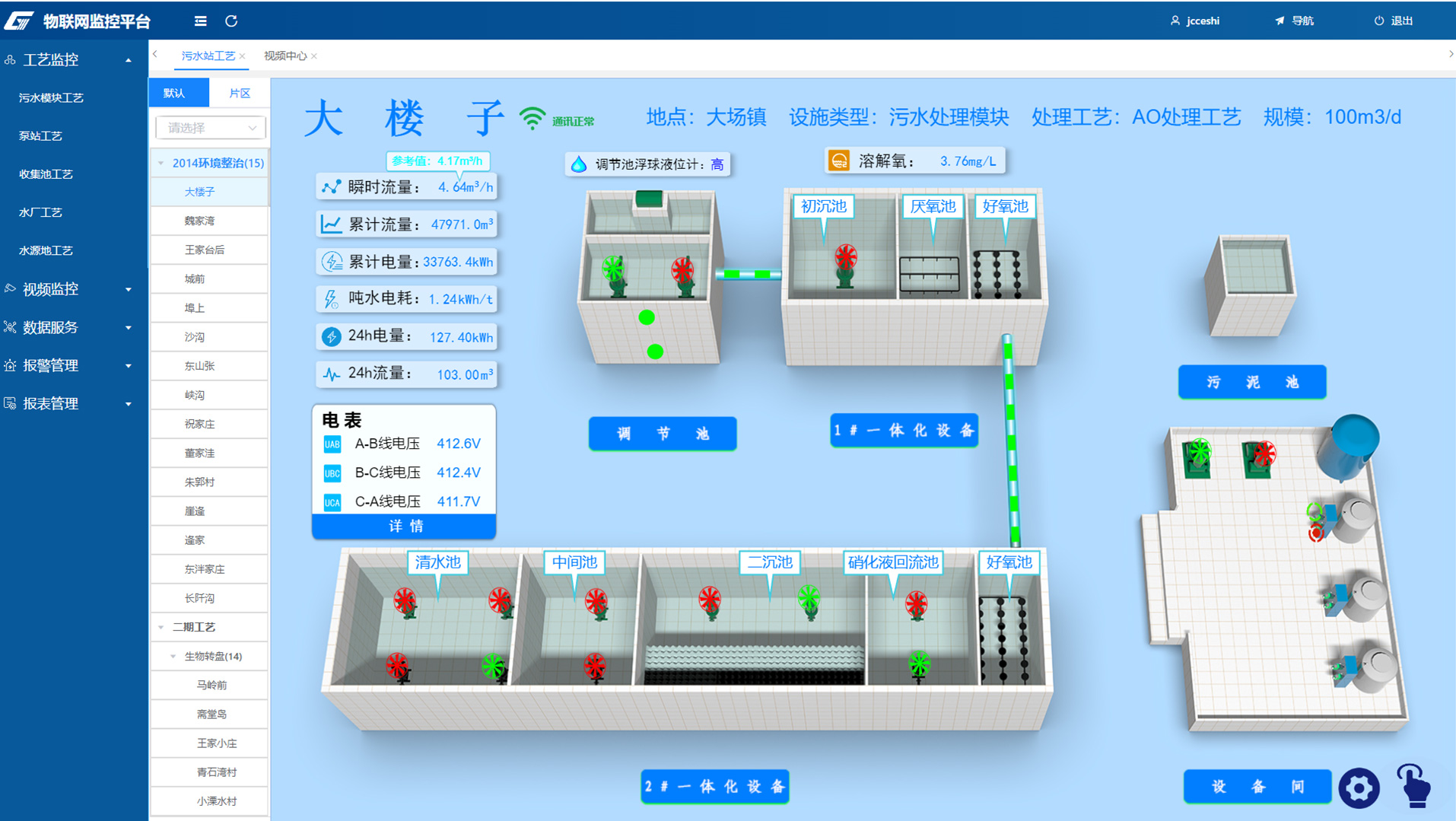This screenshot has height=821, width=1456.
Task: Click the 2#一体化设备 button
Action: pyautogui.click(x=715, y=787)
